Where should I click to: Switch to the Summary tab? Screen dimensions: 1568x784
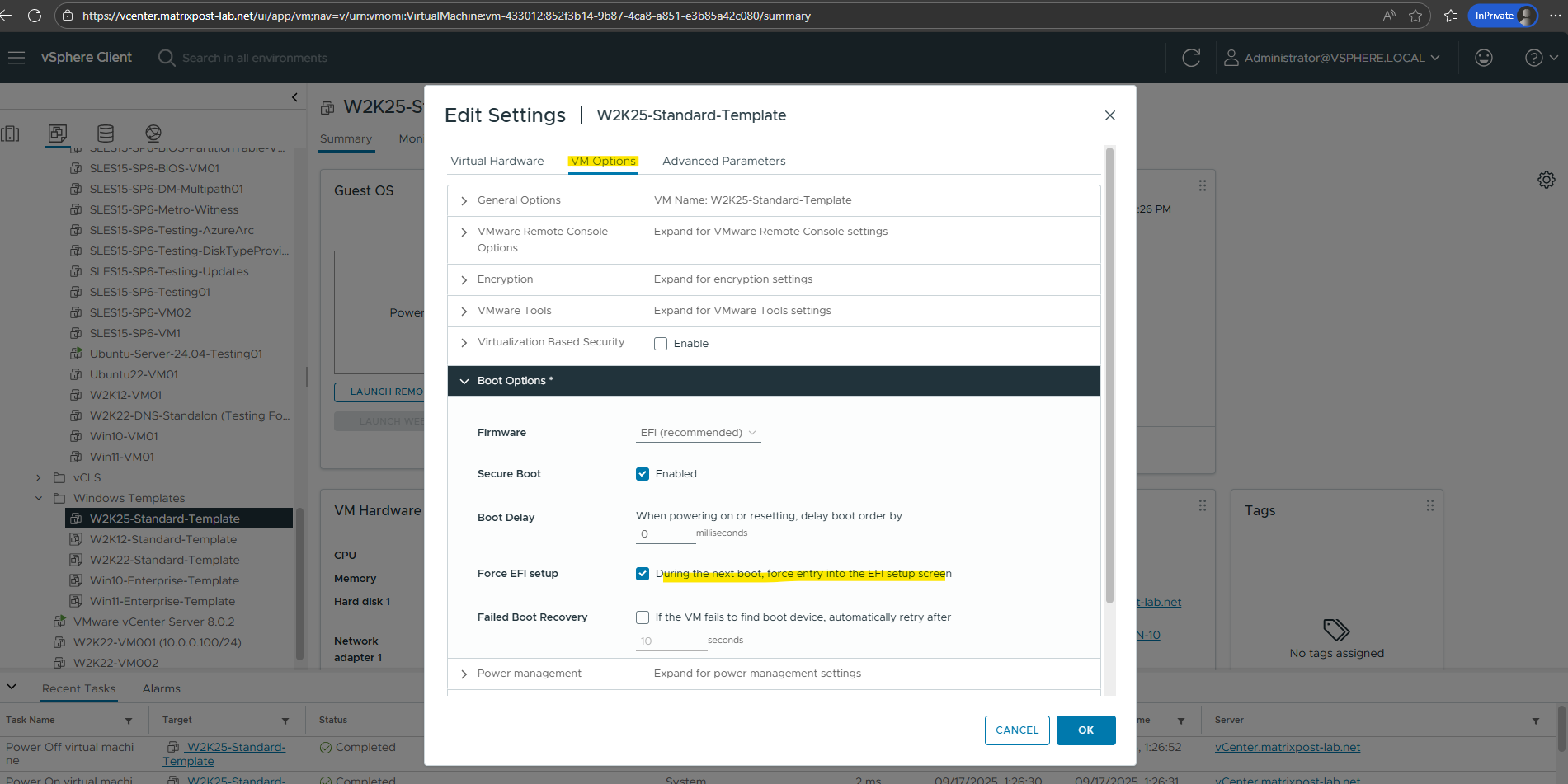(346, 138)
